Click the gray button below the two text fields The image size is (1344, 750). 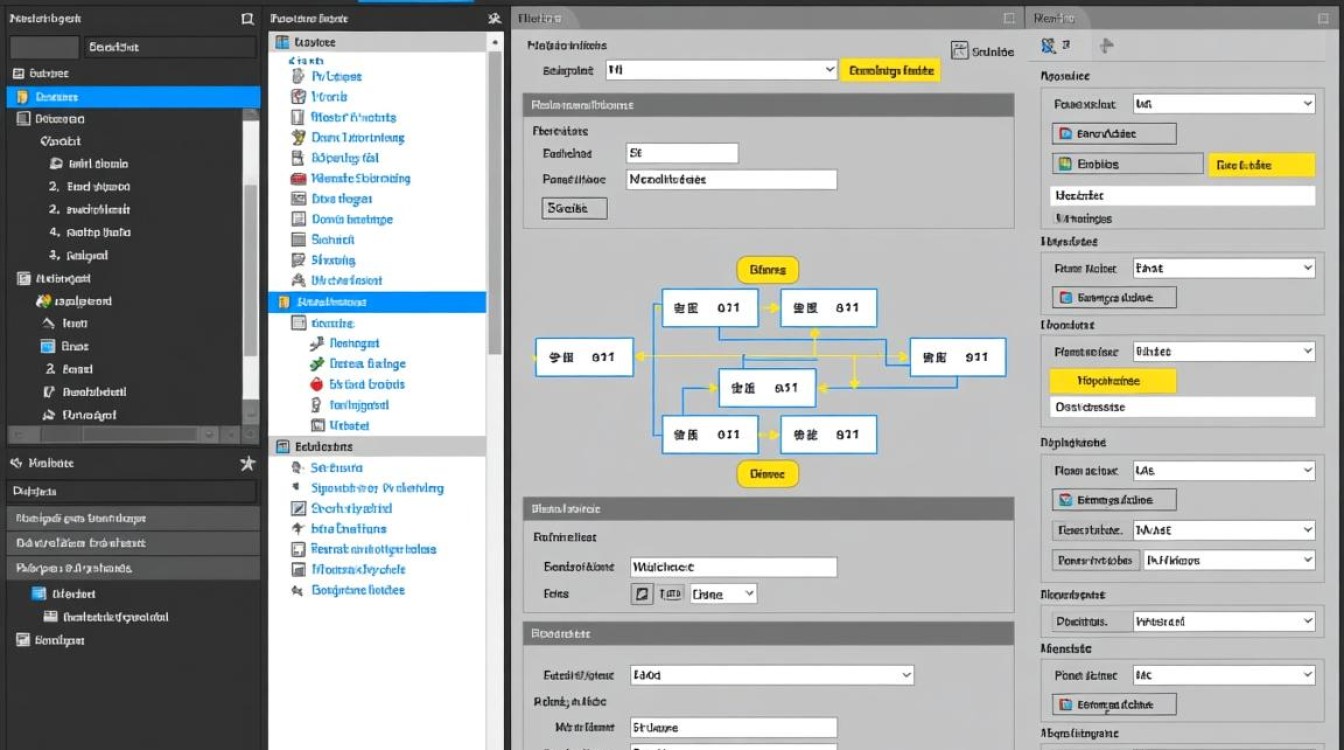point(574,208)
